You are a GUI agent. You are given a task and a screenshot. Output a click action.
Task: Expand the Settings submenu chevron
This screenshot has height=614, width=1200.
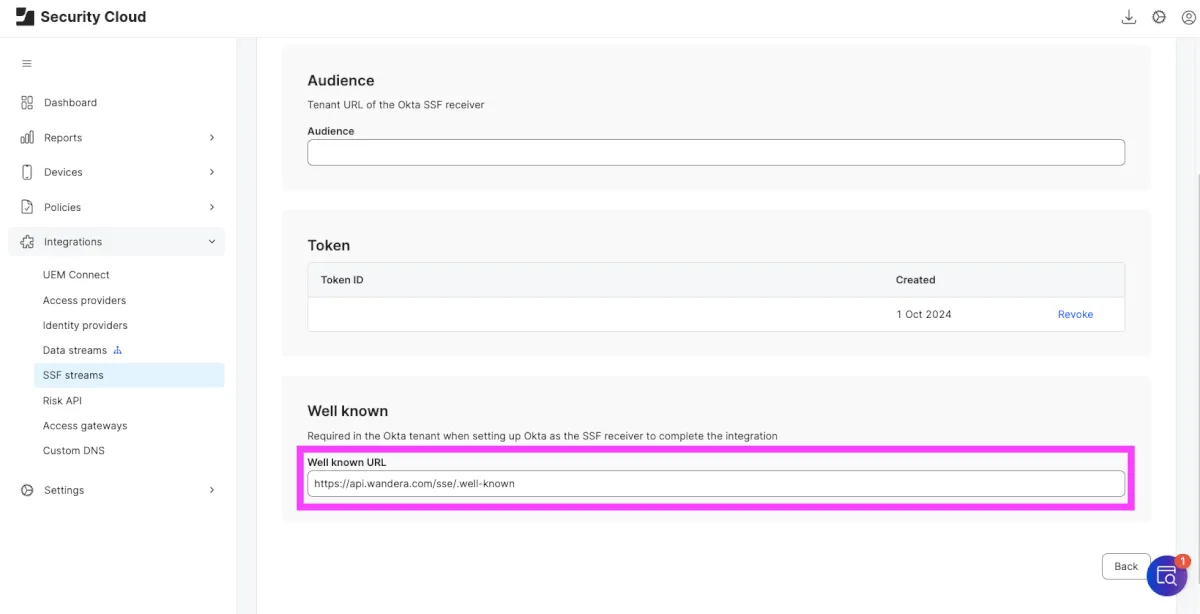pos(211,490)
